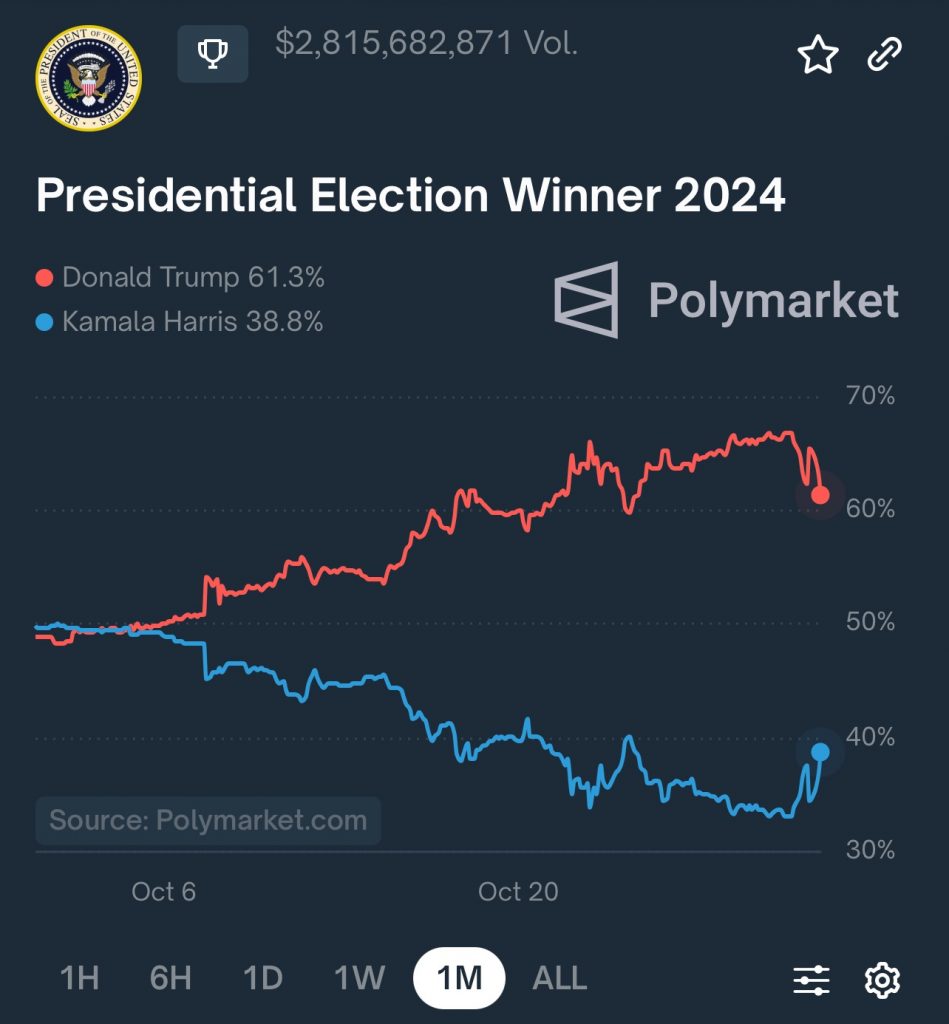Select the 6H time range
The width and height of the screenshot is (949, 1024).
point(170,978)
